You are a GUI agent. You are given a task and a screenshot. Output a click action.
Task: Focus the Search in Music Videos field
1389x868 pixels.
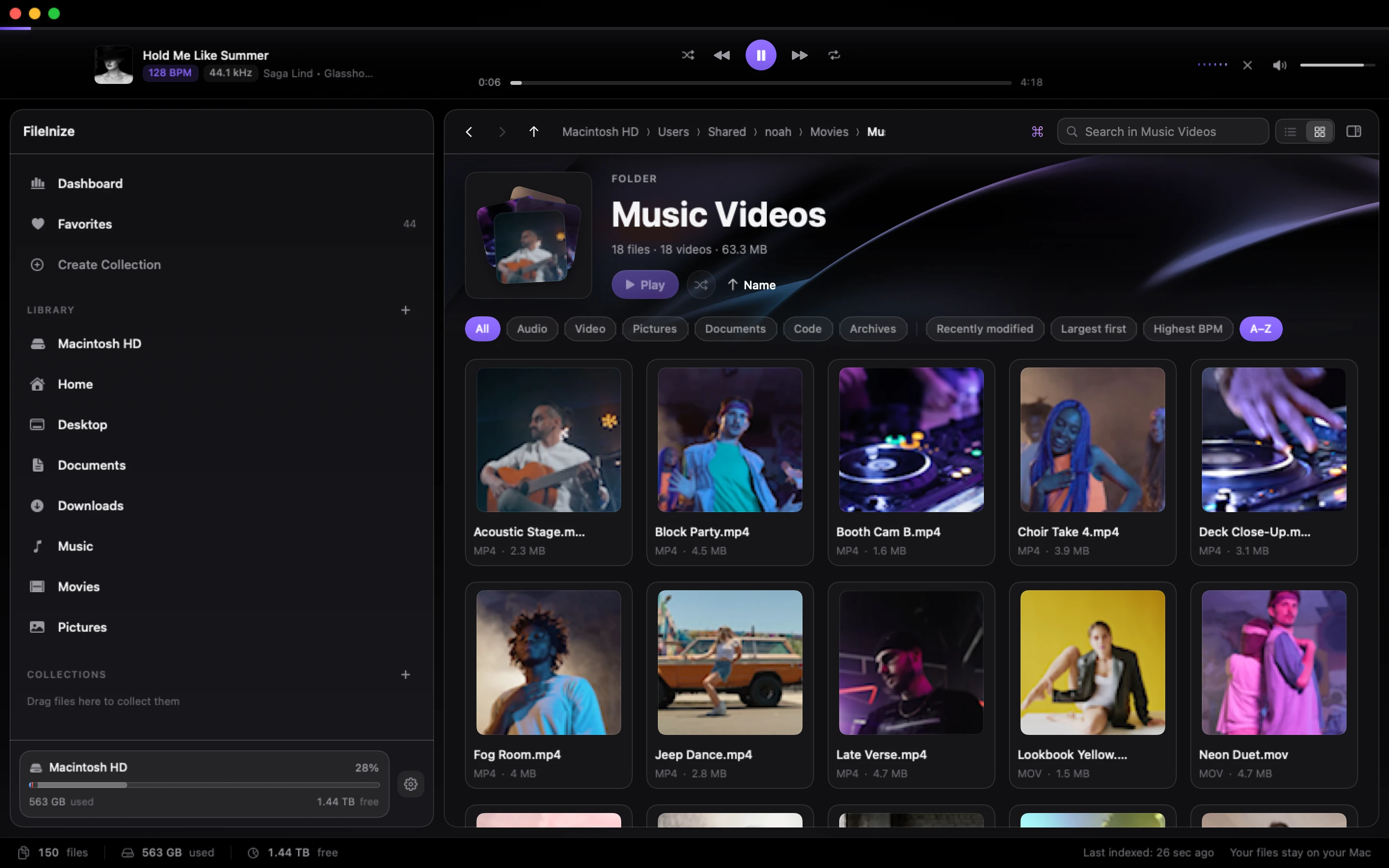[x=1162, y=132]
